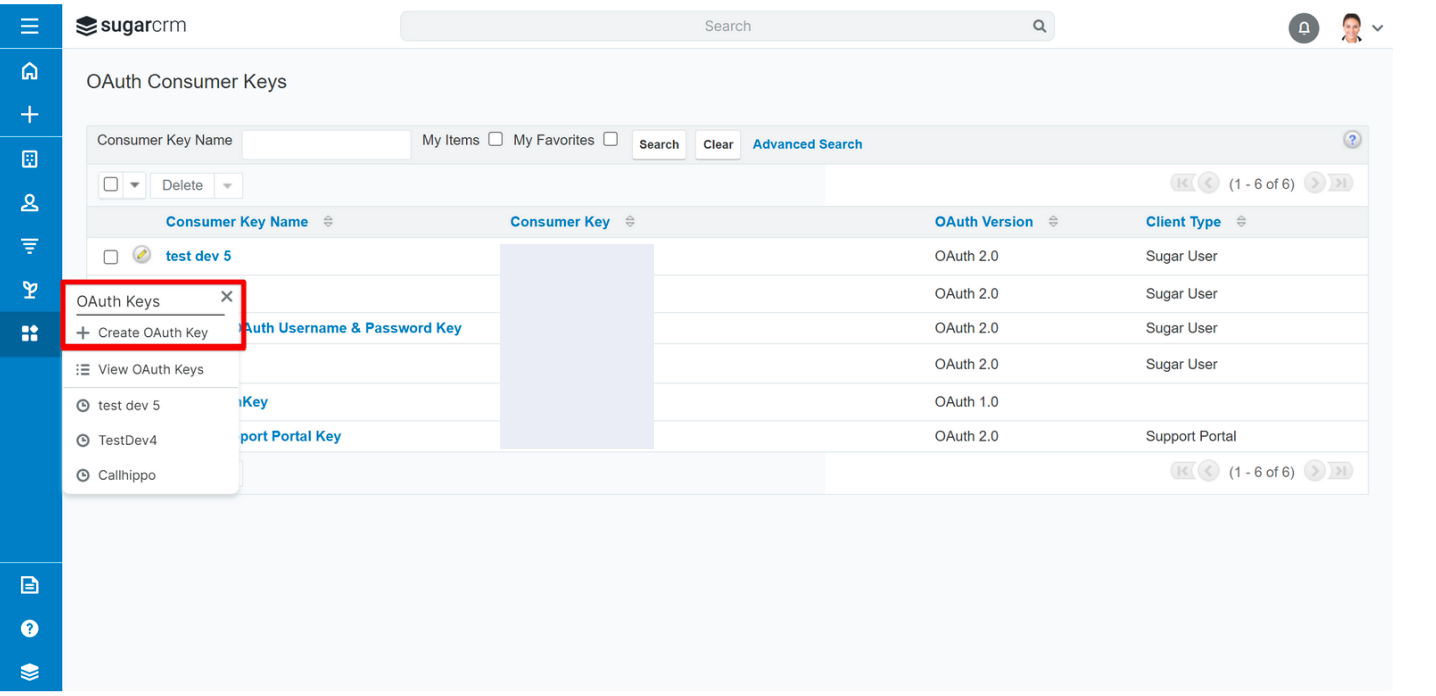Click the OAuth Keys popup heading
1436x696 pixels.
118,301
